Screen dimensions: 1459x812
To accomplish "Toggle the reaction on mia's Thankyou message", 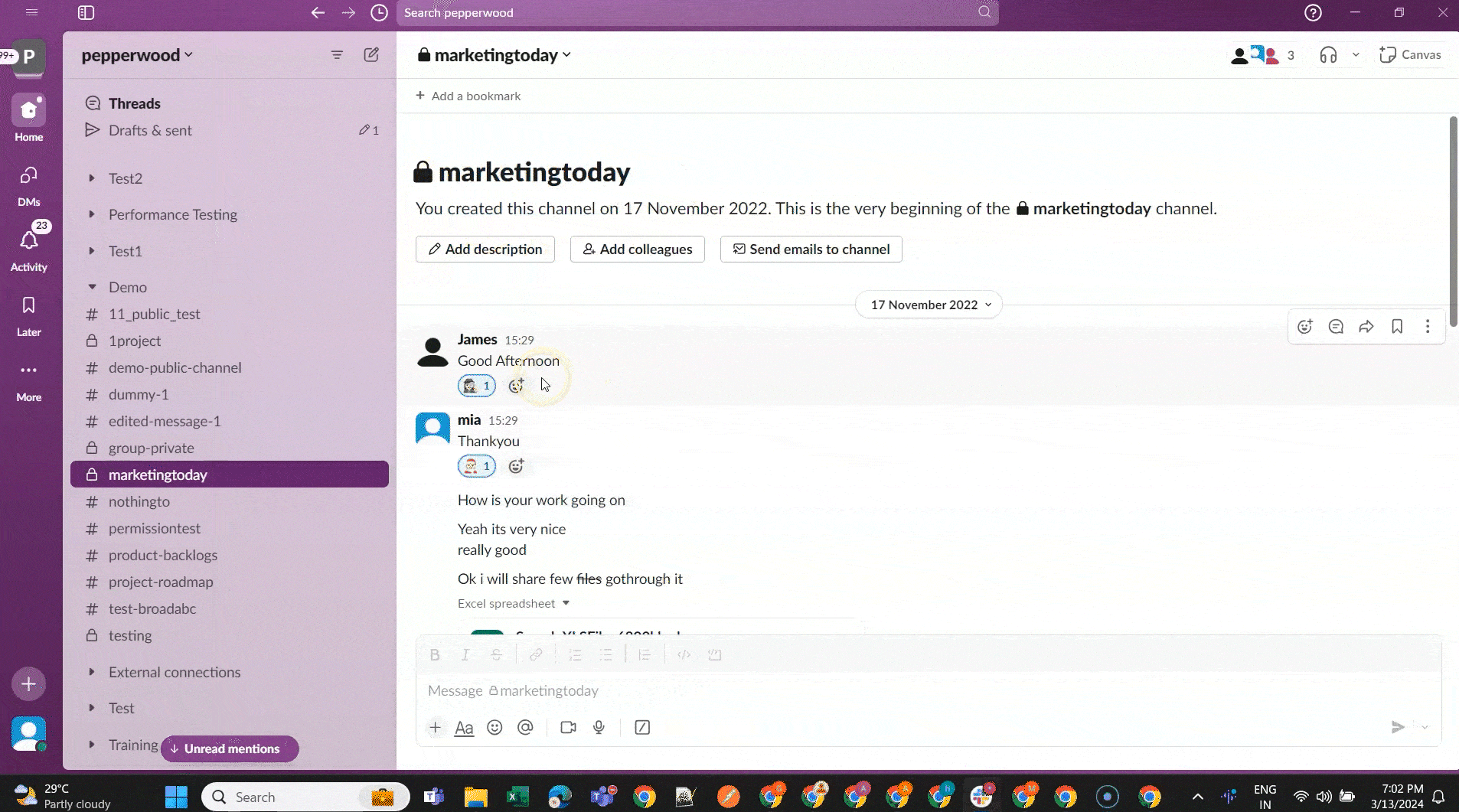I will [x=476, y=466].
